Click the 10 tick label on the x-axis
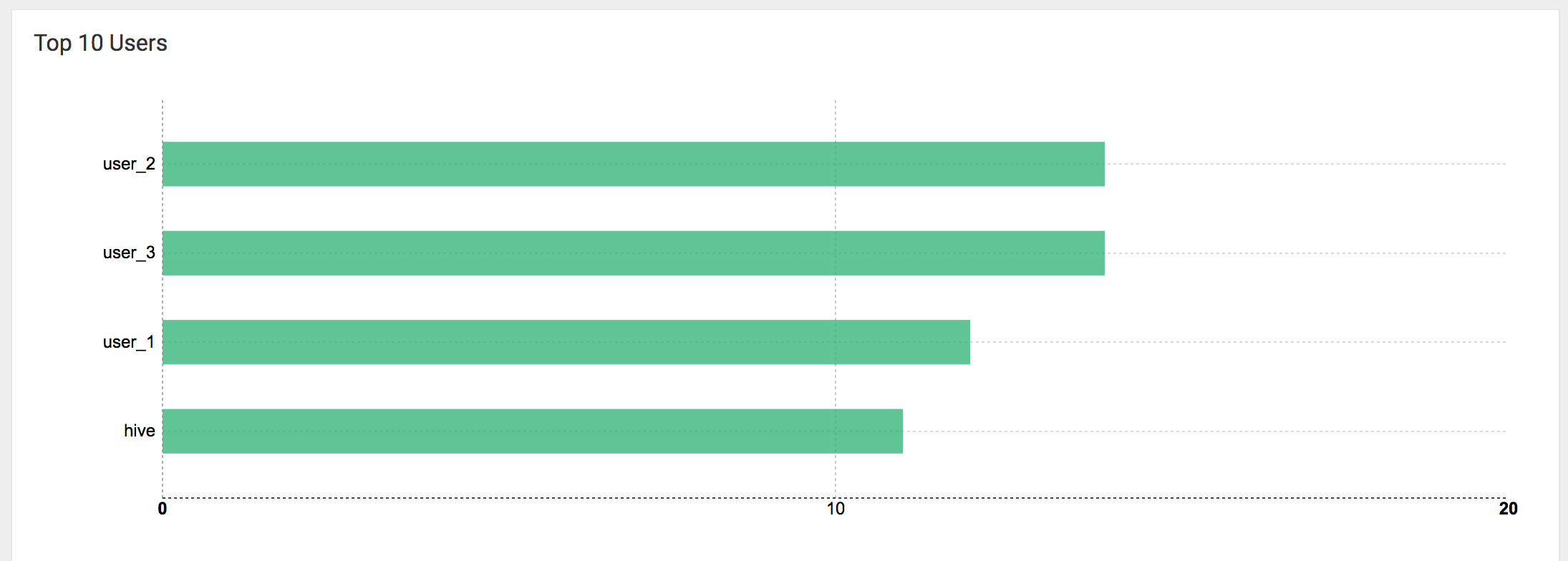1568x561 pixels. [x=836, y=509]
